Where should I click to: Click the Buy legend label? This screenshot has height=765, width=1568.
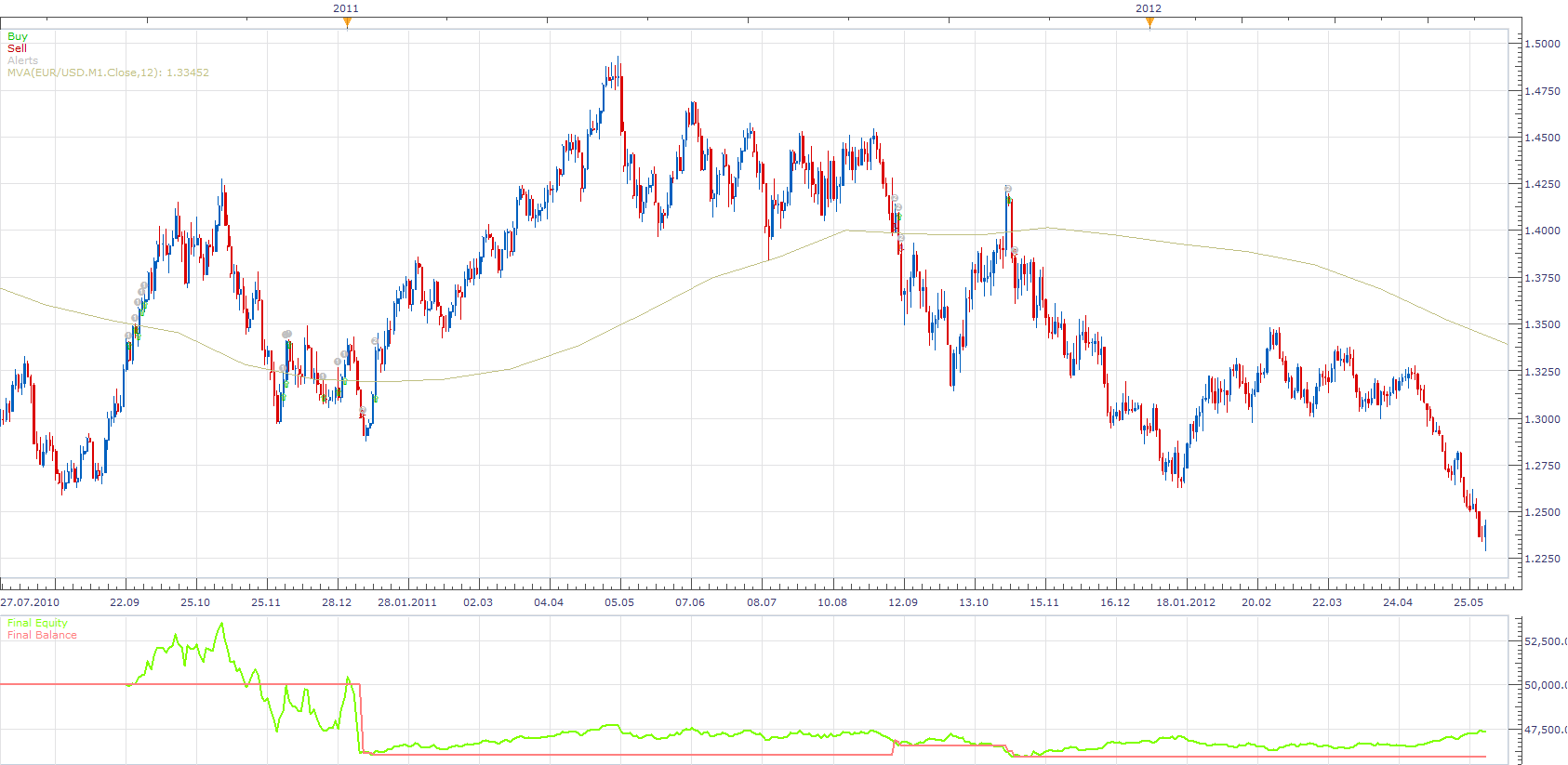tap(18, 36)
